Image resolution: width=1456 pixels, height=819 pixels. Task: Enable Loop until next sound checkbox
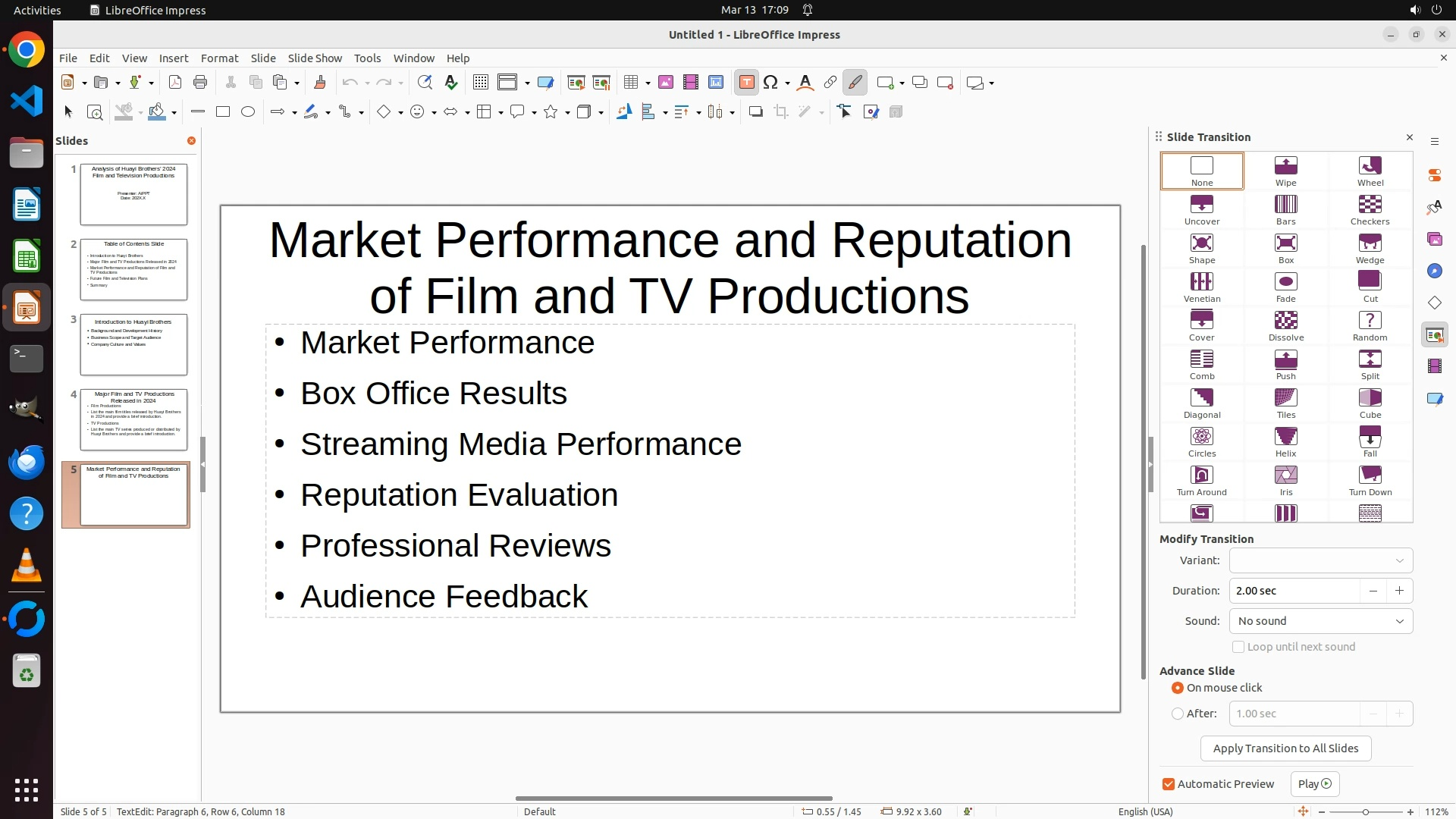coord(1238,647)
